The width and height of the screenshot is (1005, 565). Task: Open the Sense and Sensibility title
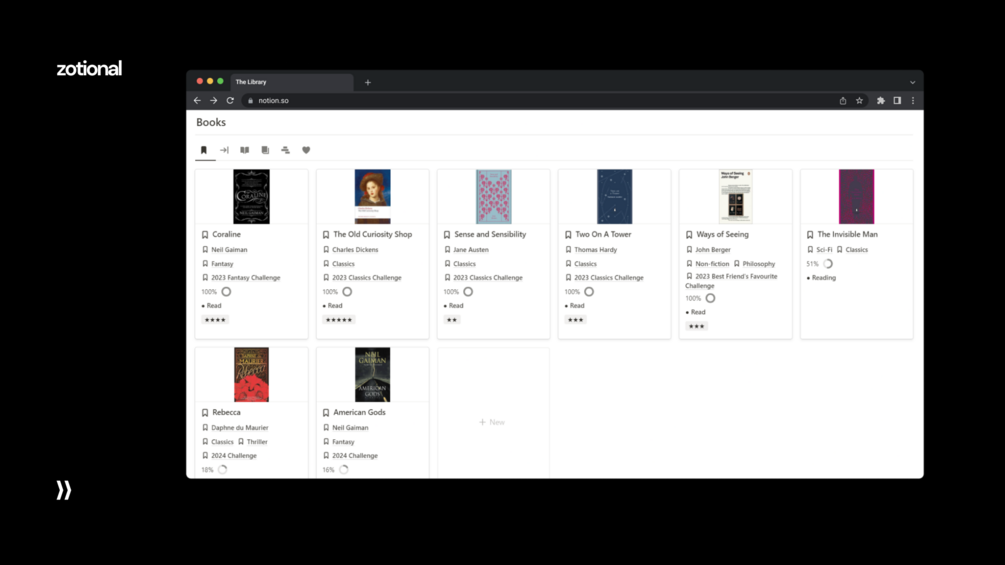coord(490,234)
